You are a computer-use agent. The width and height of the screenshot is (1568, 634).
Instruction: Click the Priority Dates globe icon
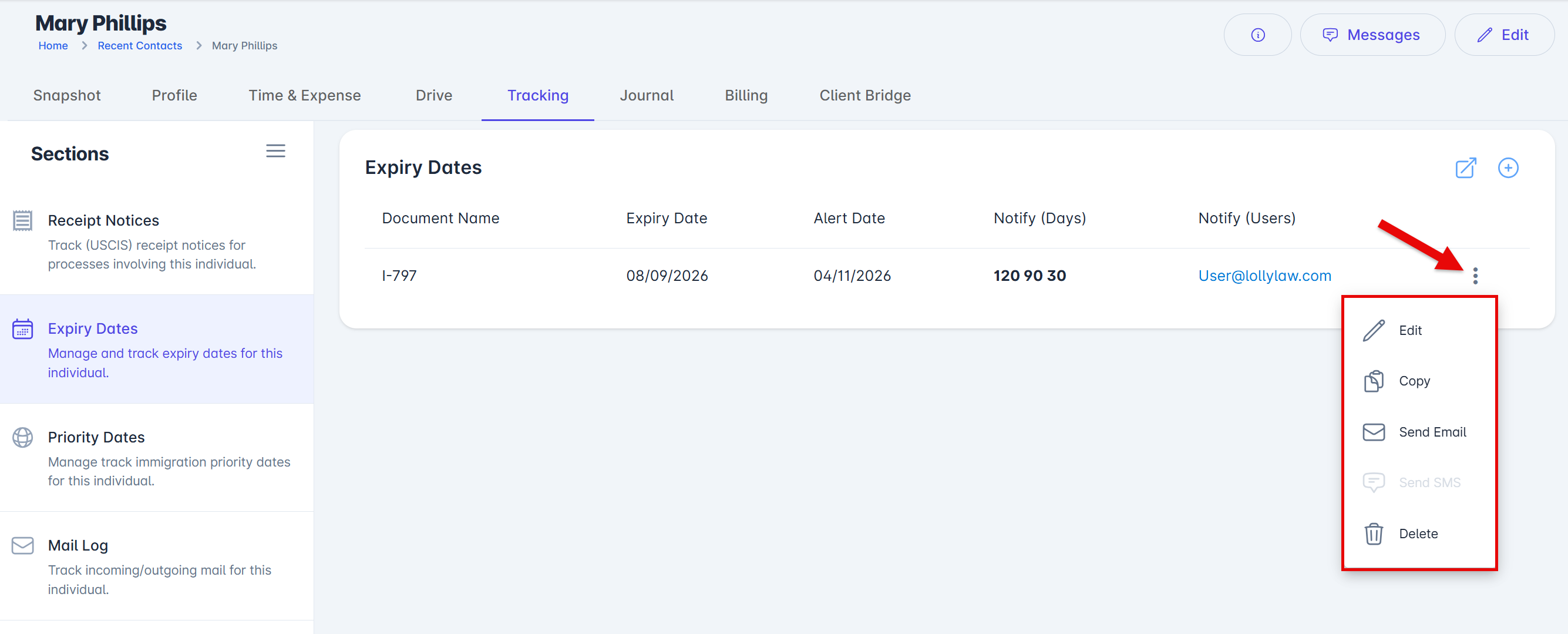click(x=22, y=437)
